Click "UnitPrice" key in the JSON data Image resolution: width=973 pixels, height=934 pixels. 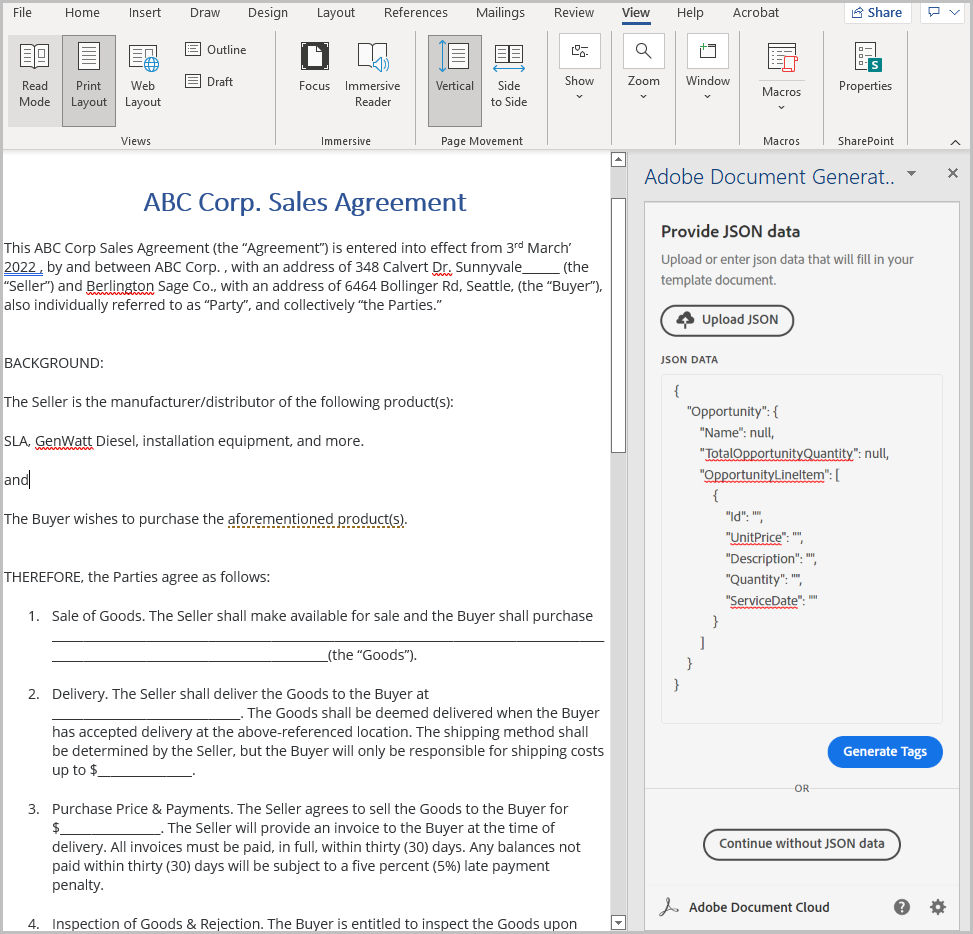point(756,537)
